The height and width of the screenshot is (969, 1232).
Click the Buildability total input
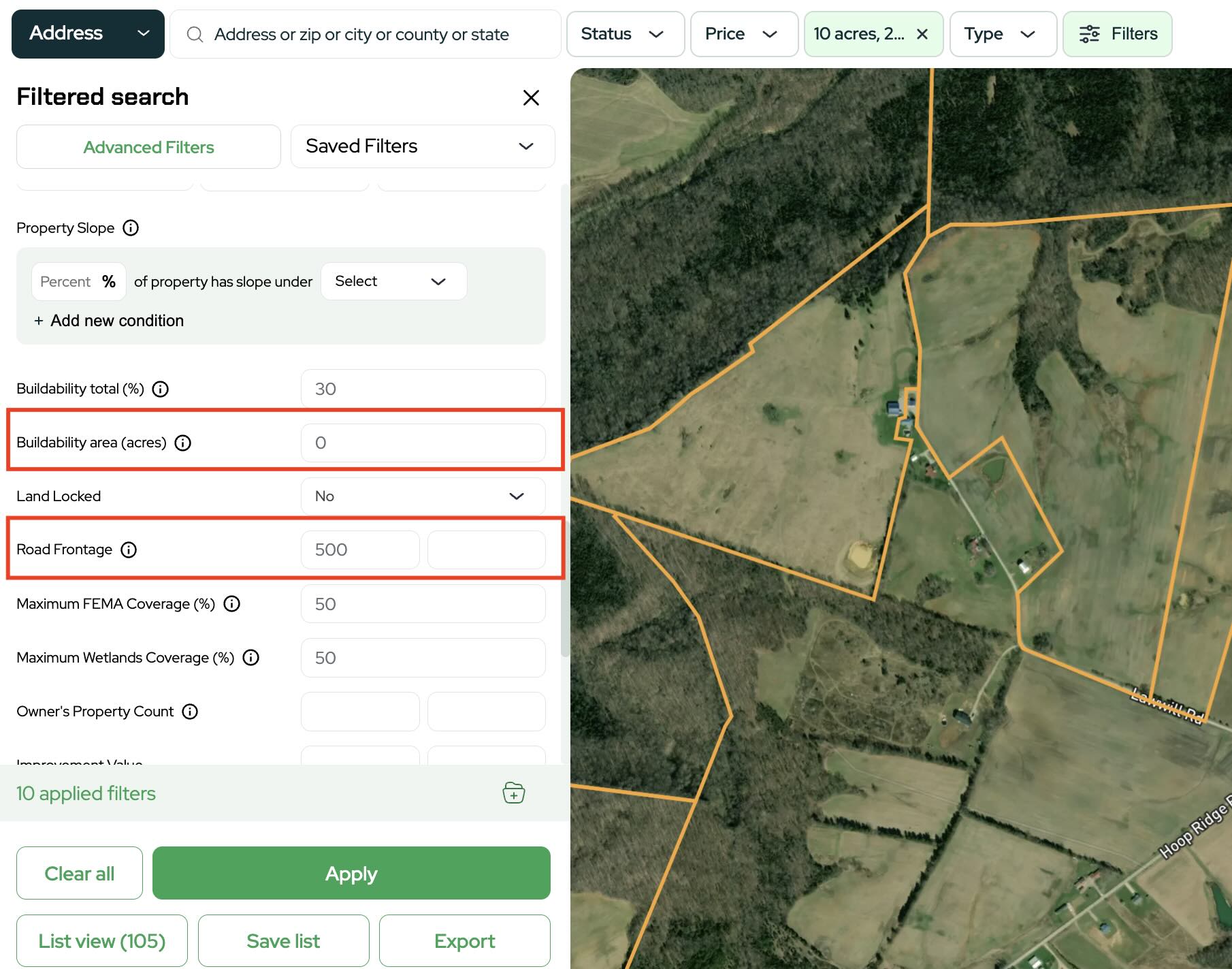pyautogui.click(x=423, y=389)
